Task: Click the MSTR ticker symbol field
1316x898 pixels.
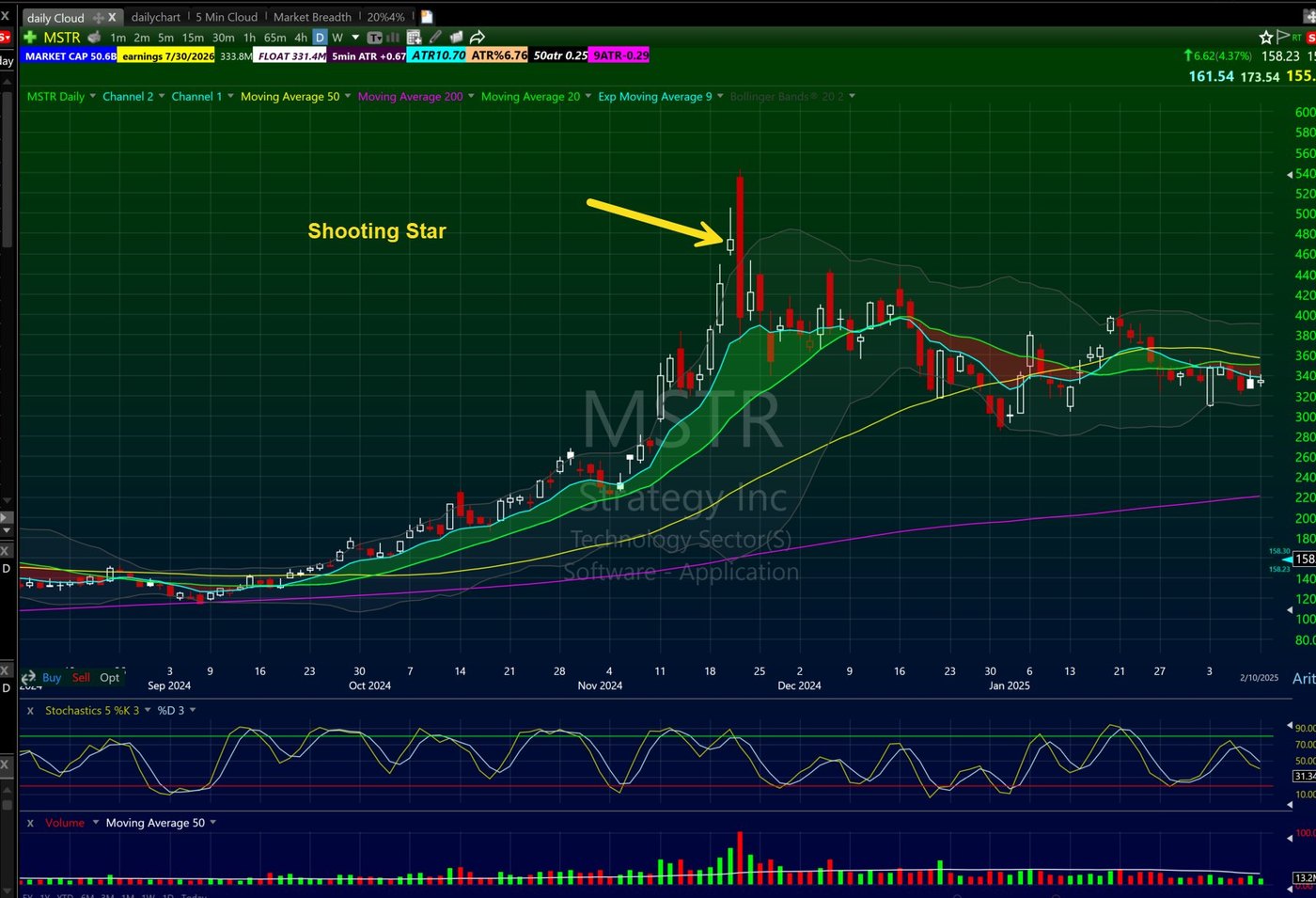Action: pyautogui.click(x=62, y=38)
